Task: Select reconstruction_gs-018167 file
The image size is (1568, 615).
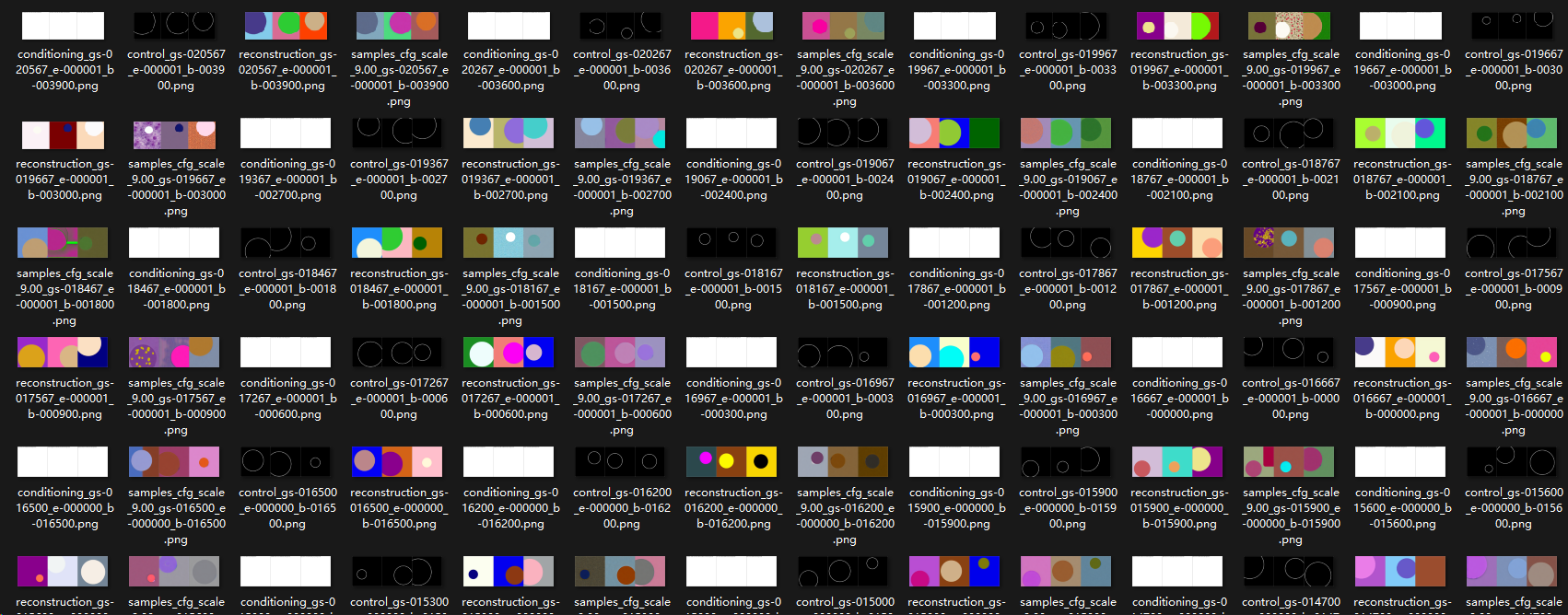Action: [x=845, y=243]
